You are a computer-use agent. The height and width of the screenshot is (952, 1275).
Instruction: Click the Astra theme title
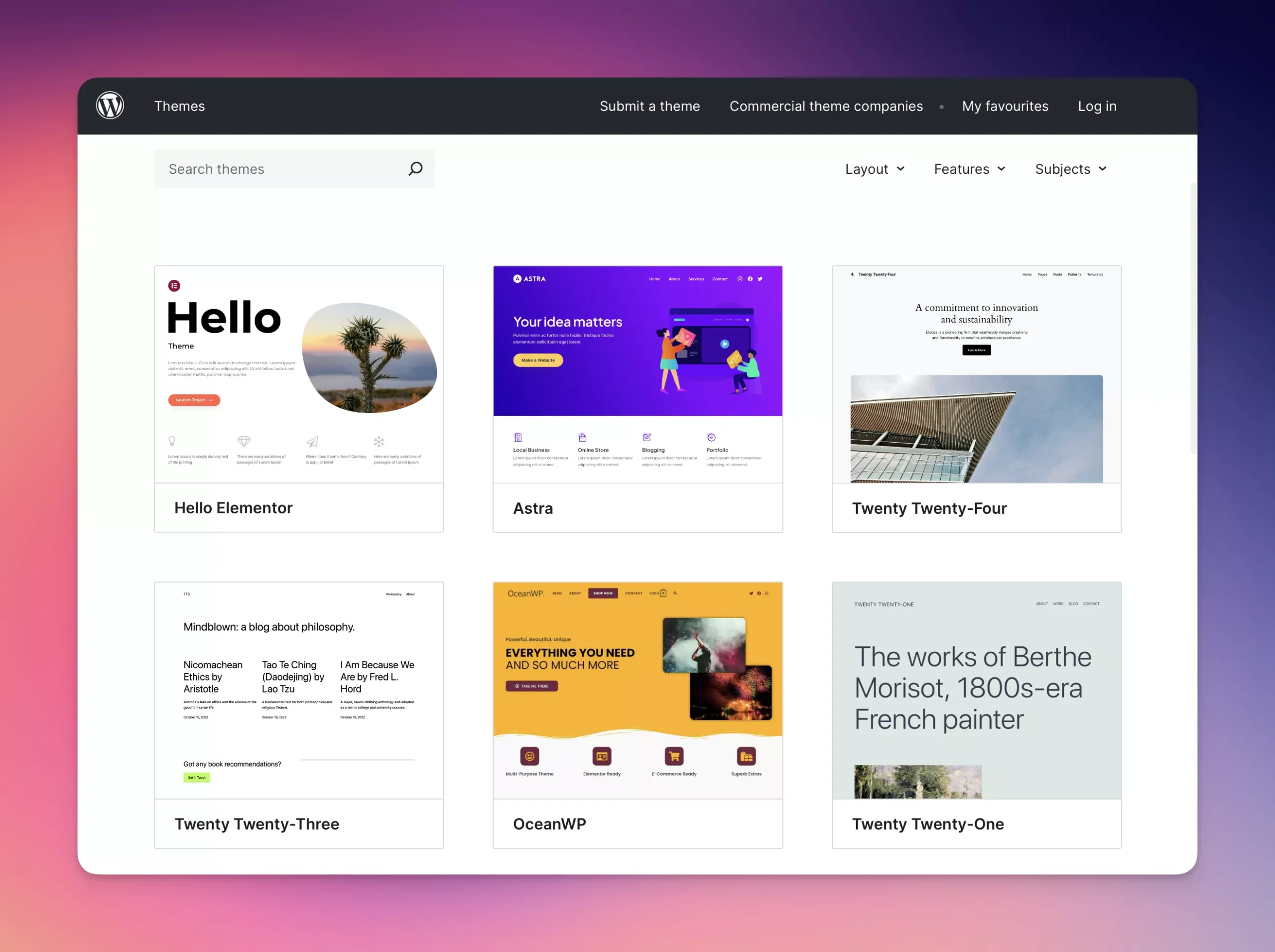[532, 508]
